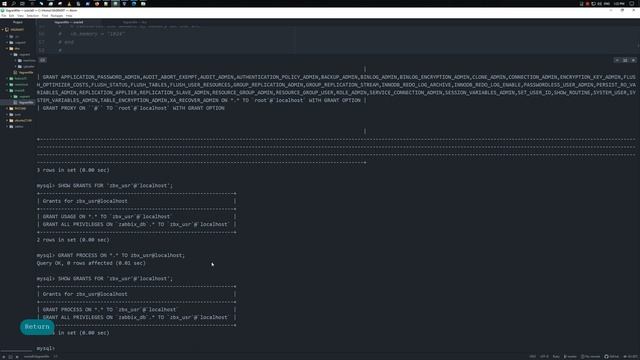Switch to the Vagrantfile — oracle8 editor tab
Viewport: 640px width, 360px height.
pyautogui.click(x=69, y=22)
